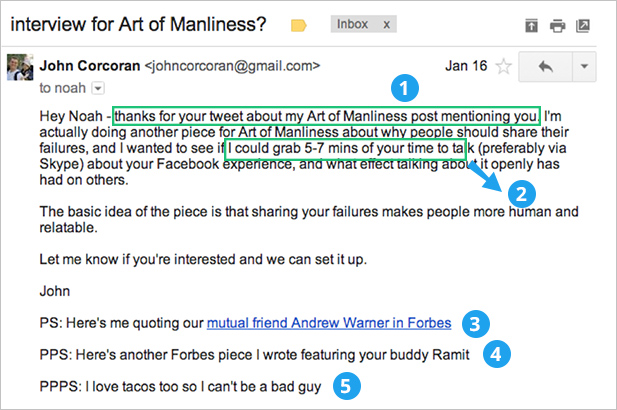Screen dimensions: 617x410
Task: Reply using the arrow button
Action: [x=545, y=67]
